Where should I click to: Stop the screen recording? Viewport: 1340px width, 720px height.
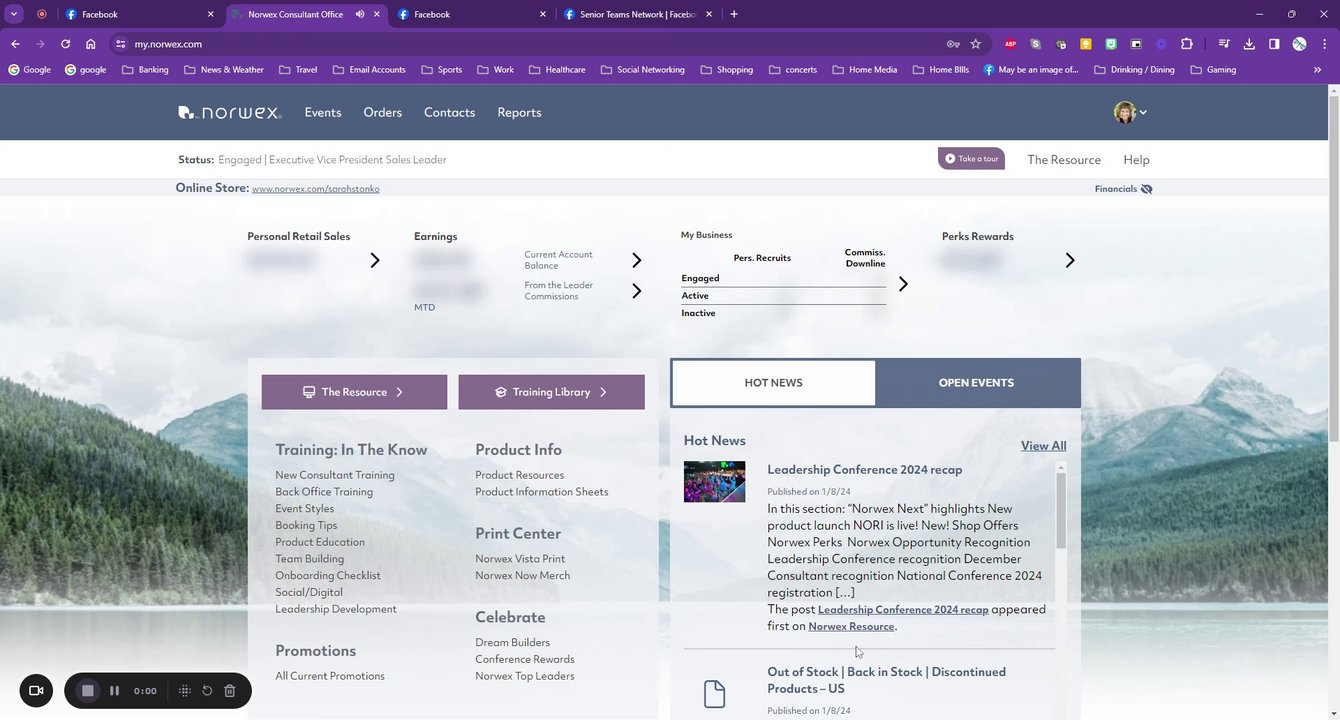point(88,691)
